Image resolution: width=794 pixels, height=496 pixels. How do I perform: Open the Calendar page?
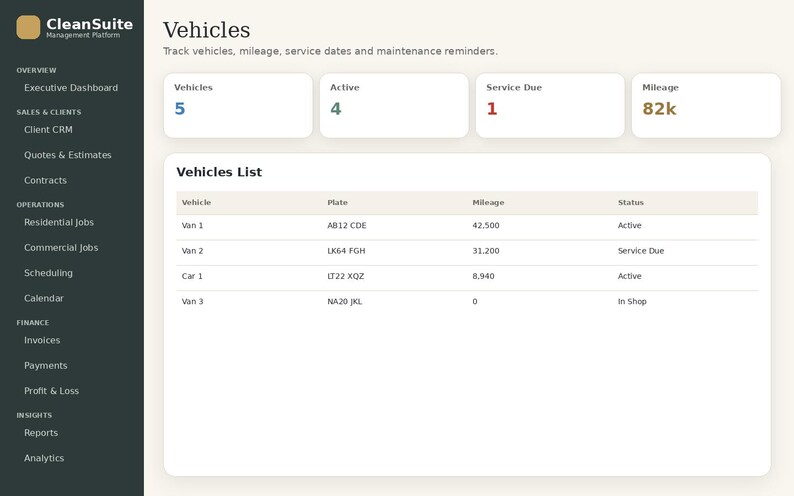pyautogui.click(x=44, y=298)
